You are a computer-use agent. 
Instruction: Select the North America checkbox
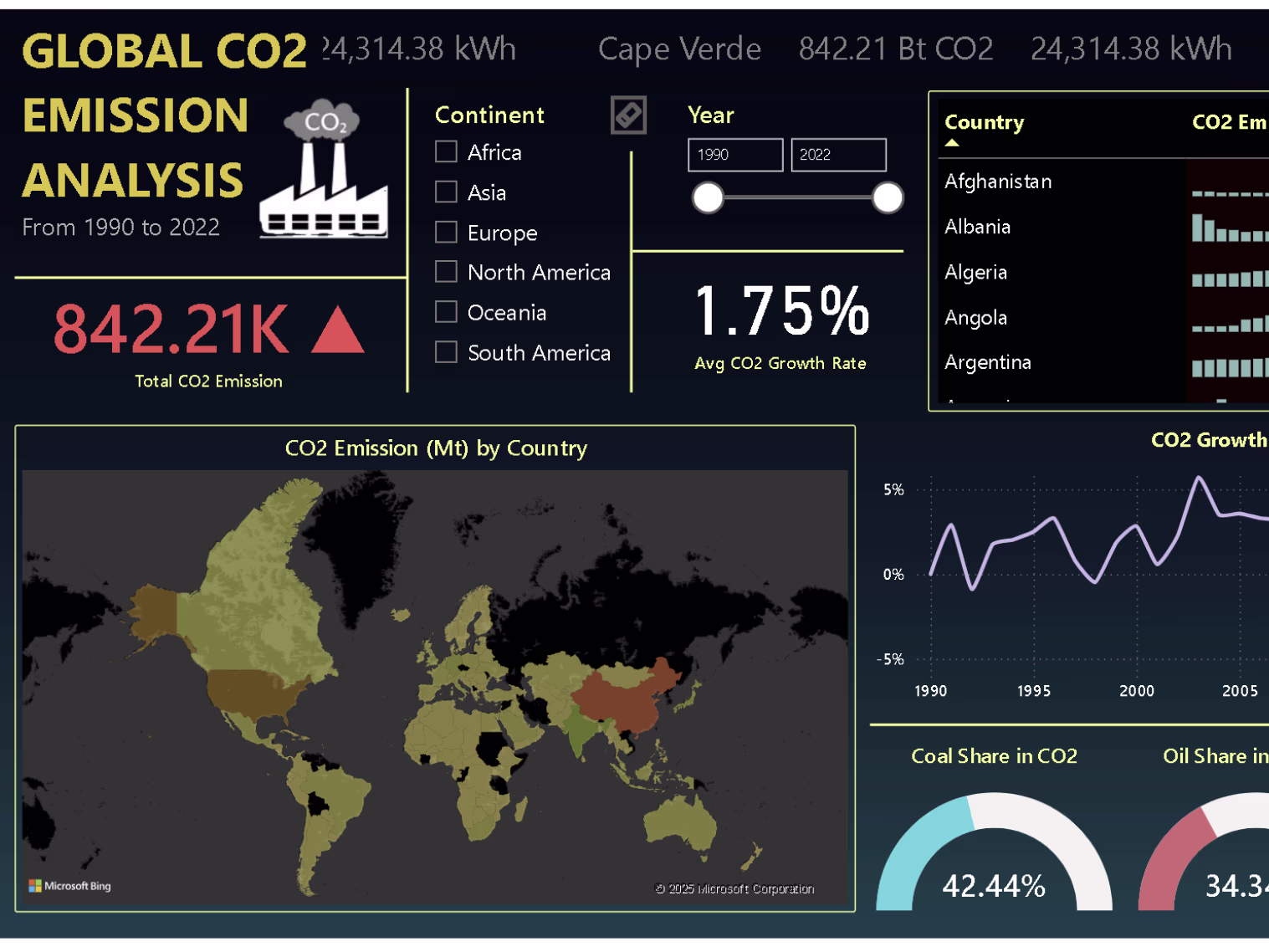(447, 272)
